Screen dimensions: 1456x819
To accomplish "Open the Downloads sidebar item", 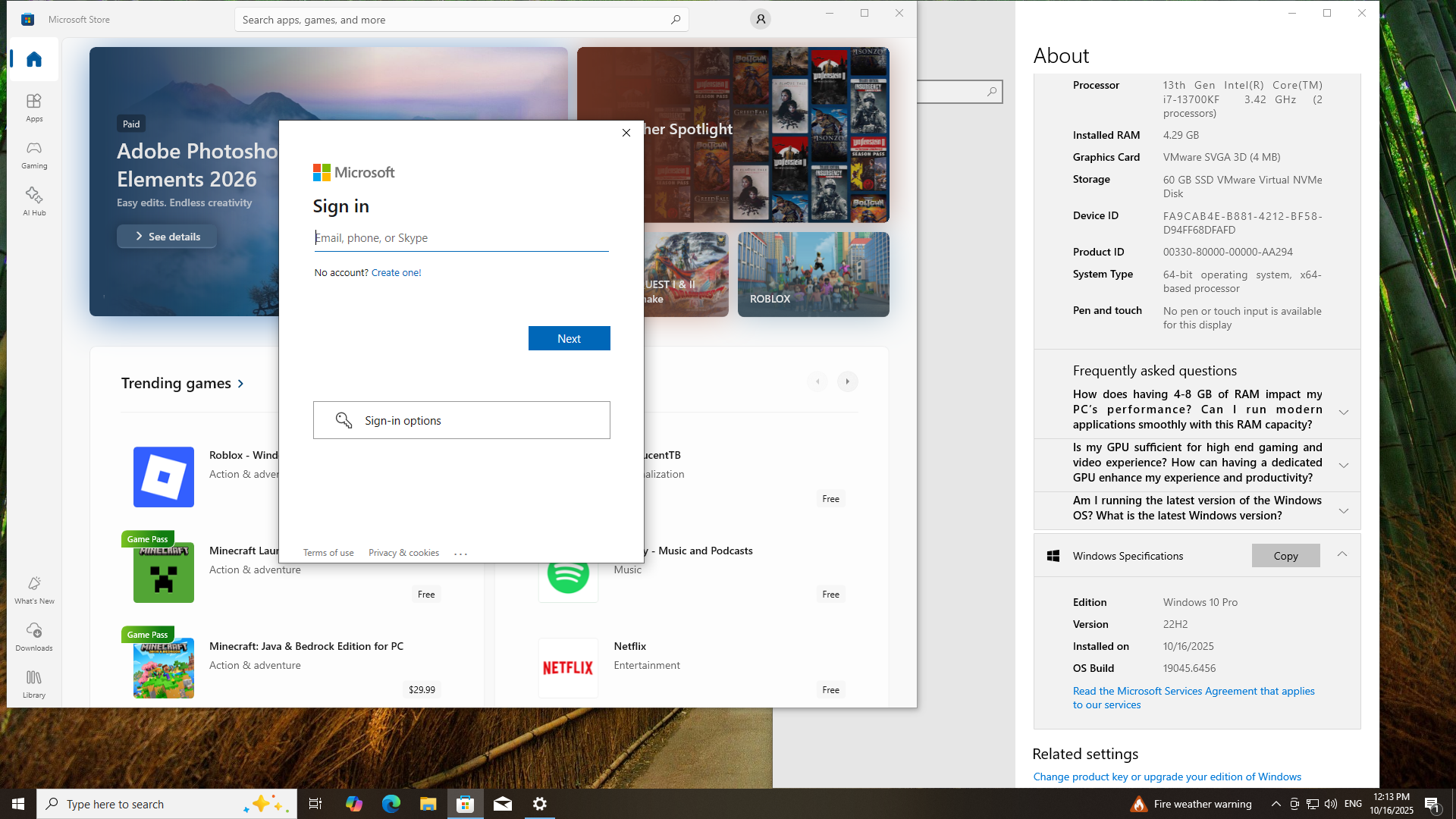I will [34, 637].
